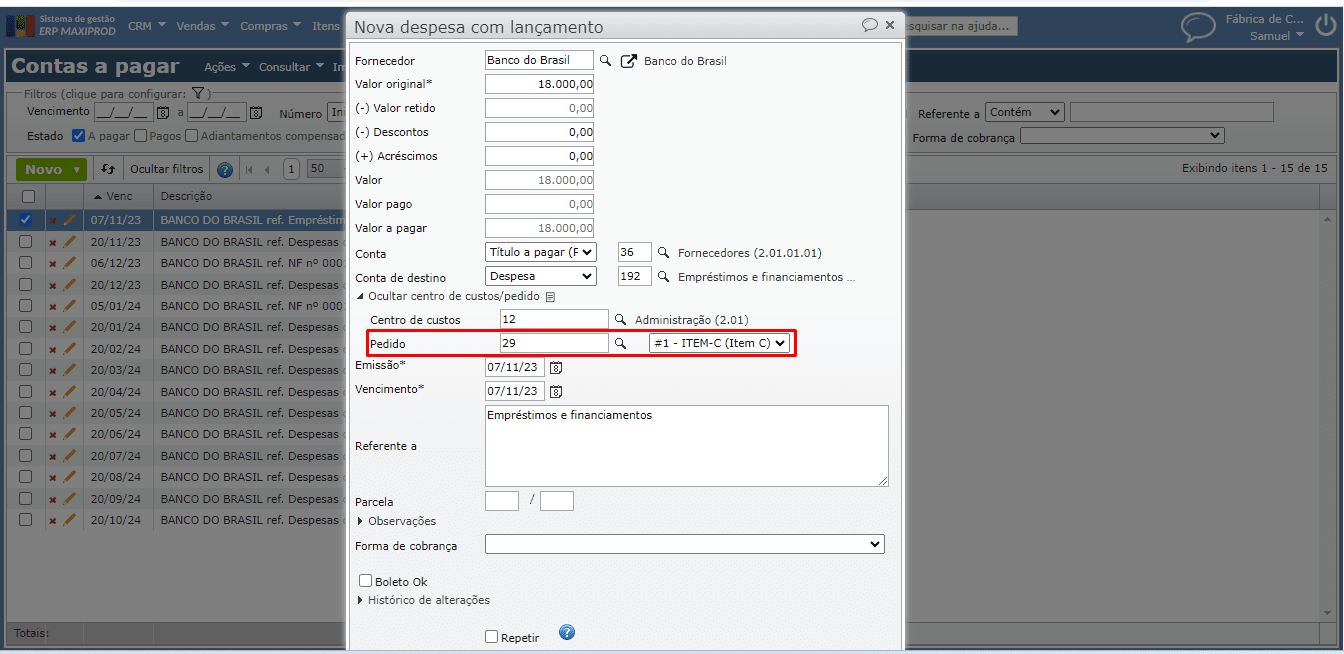This screenshot has width=1344, height=654.
Task: Click the Referente a text area
Action: [x=687, y=446]
